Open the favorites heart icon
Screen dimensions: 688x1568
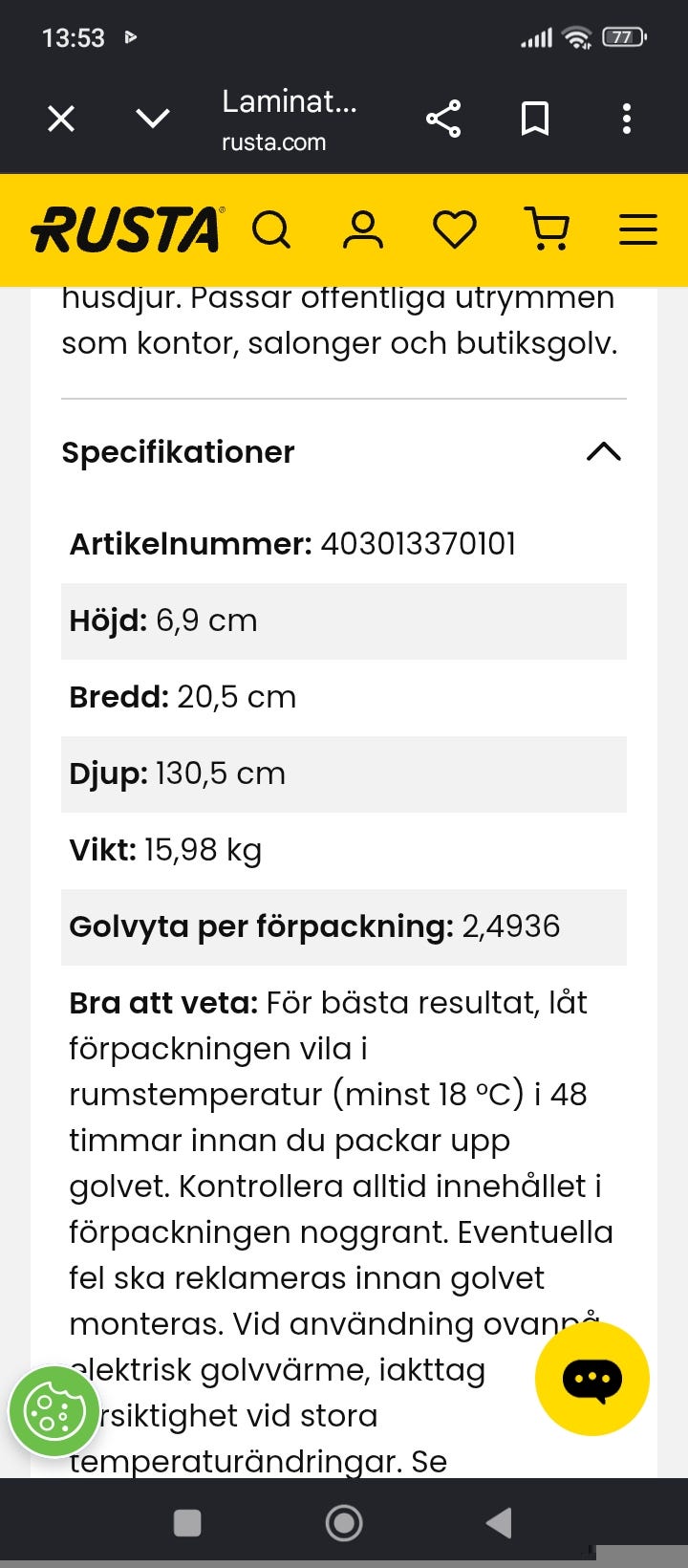[x=455, y=230]
